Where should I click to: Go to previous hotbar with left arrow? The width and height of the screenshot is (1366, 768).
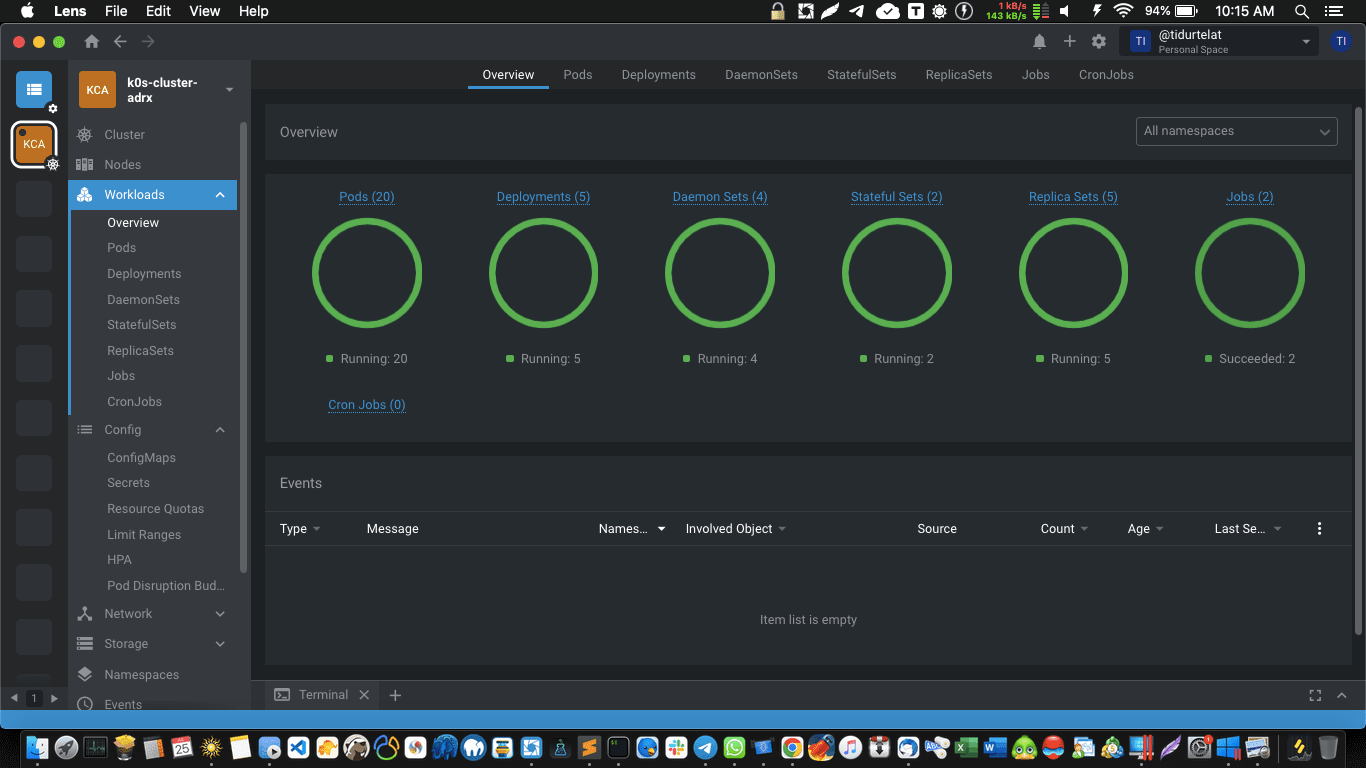pos(14,698)
